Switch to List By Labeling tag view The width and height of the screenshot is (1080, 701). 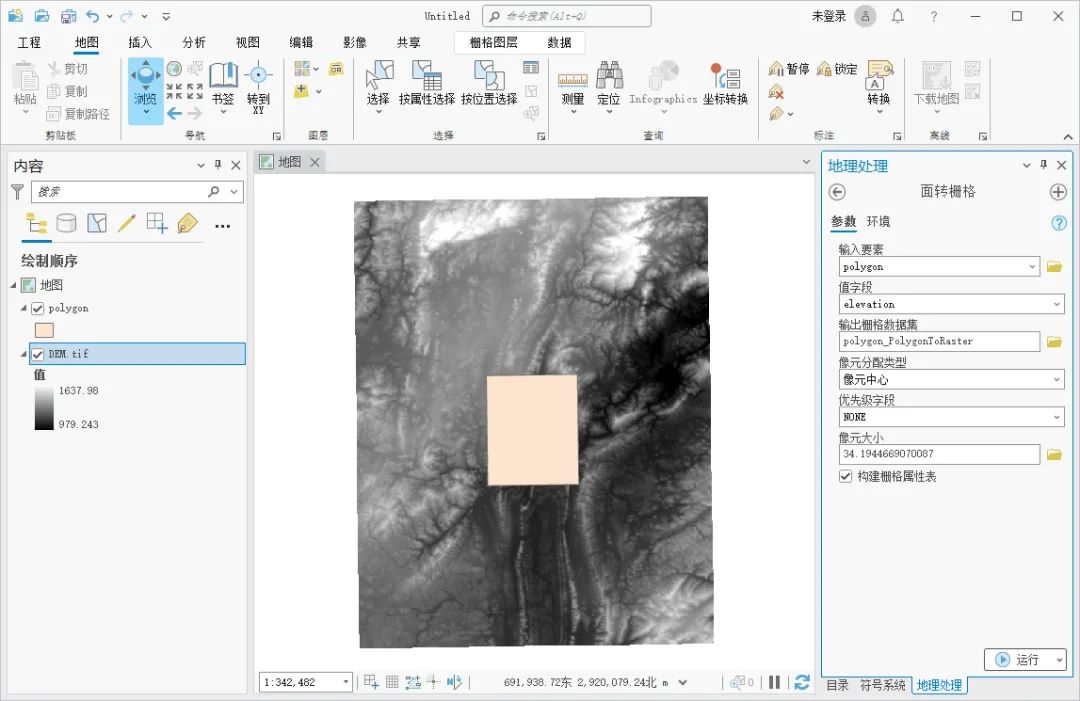[x=187, y=223]
